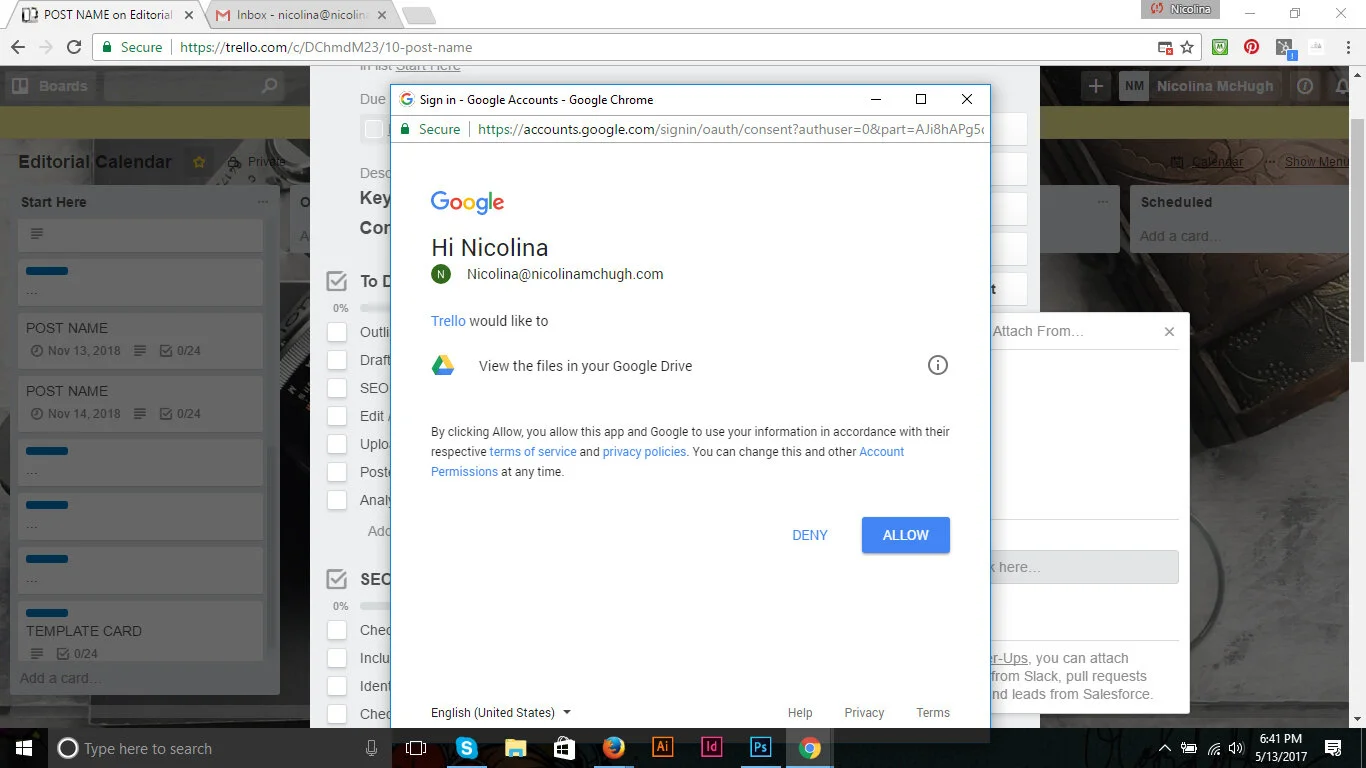Click the Google Drive icon in consent dialog
Viewport: 1366px width, 768px height.
pyautogui.click(x=443, y=365)
